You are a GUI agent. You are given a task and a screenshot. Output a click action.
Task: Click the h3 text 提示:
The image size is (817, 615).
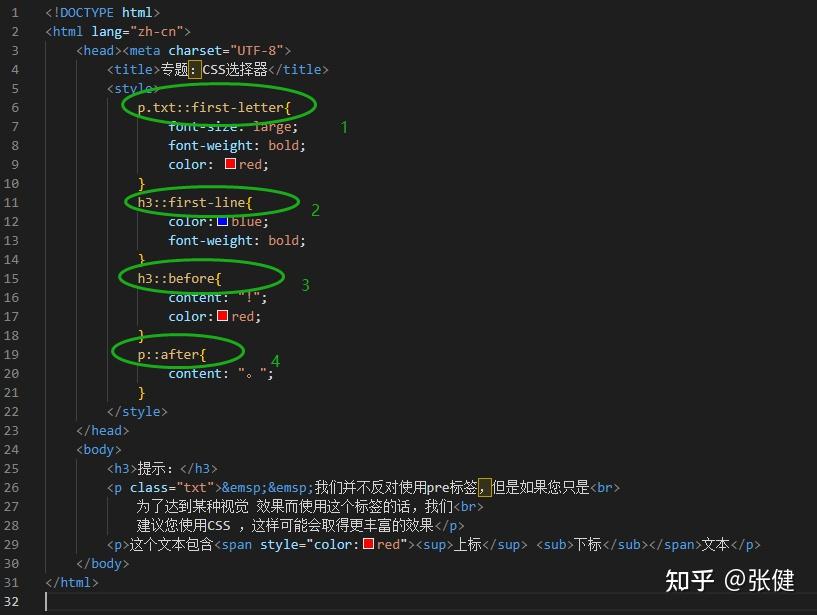(x=155, y=469)
